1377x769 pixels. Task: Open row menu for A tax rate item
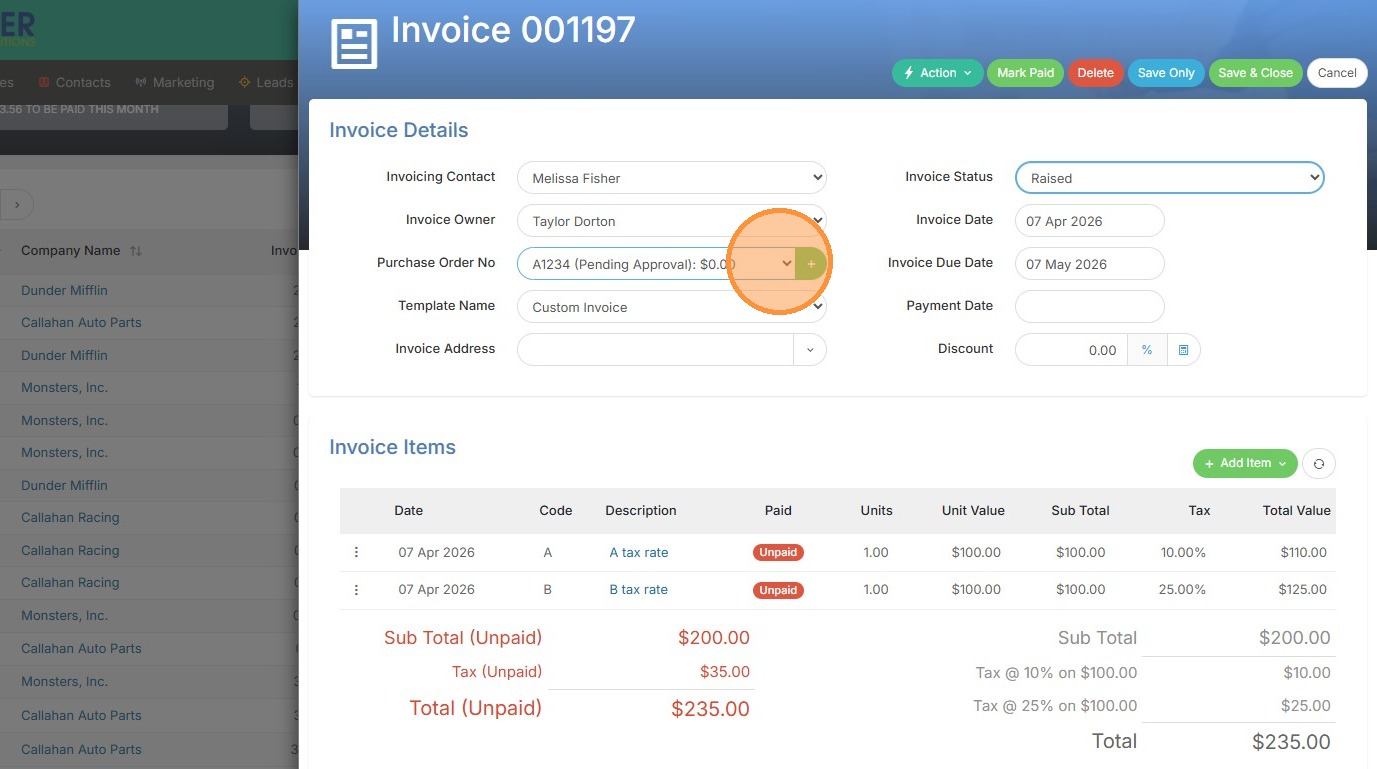[x=356, y=552]
